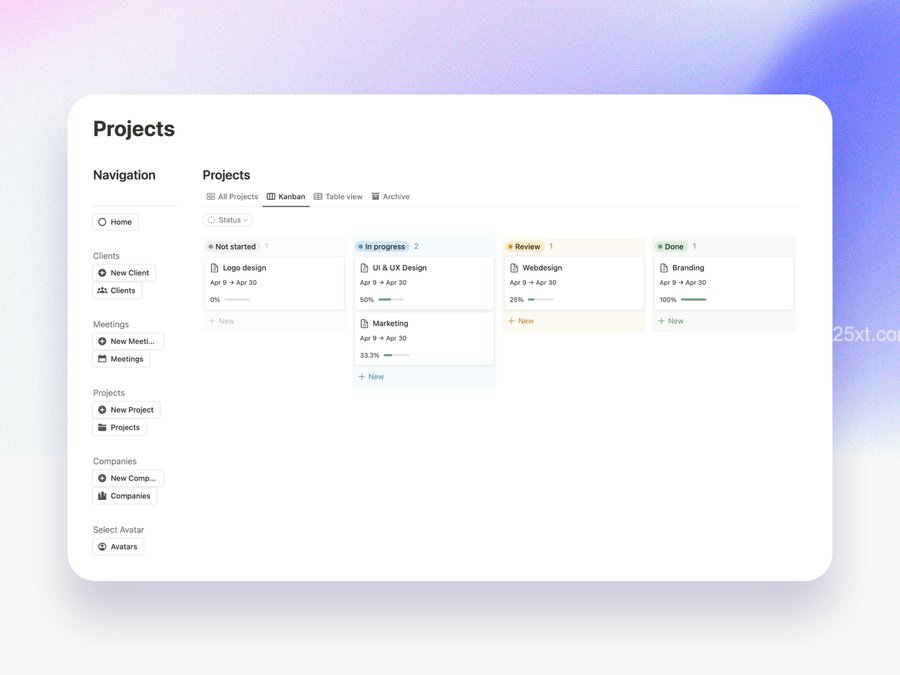Click the Clients section label

tap(106, 256)
